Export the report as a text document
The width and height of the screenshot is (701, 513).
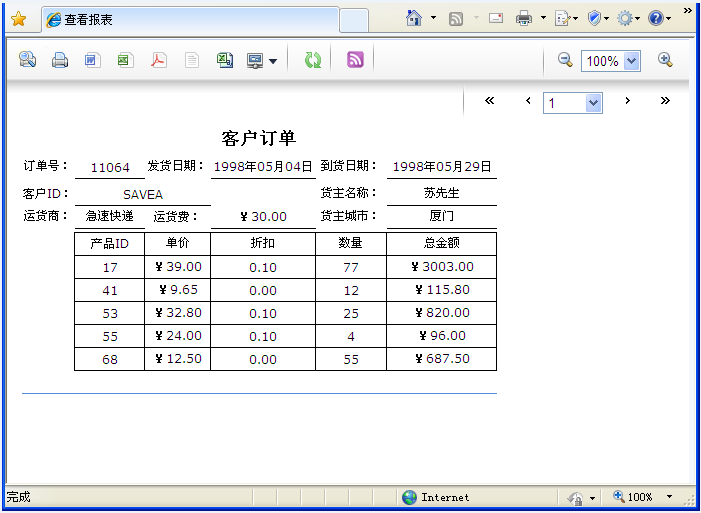[192, 60]
